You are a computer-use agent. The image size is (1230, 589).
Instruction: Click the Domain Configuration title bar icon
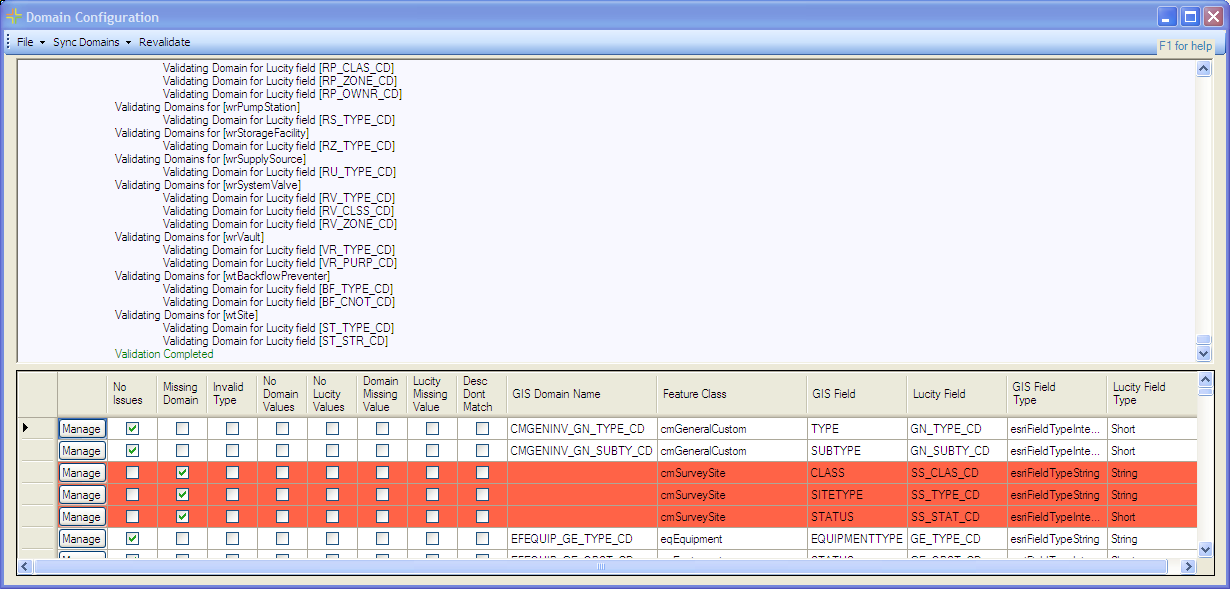pos(14,17)
